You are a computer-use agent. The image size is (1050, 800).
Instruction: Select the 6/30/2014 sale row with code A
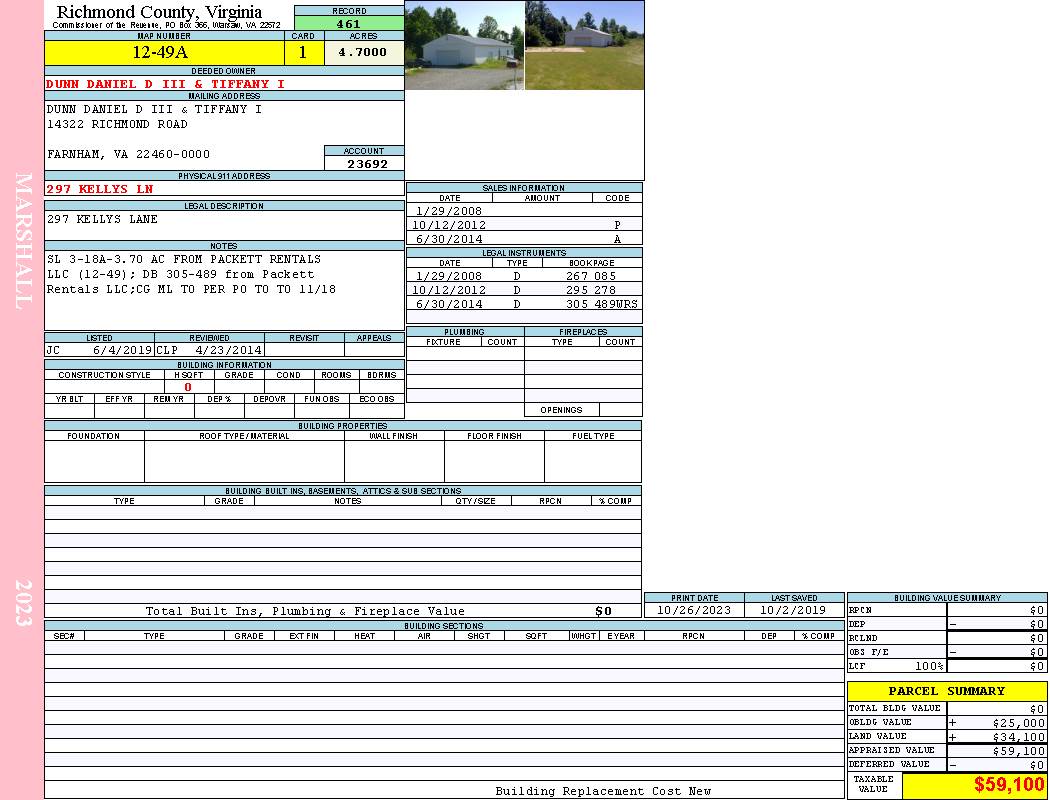pos(524,239)
